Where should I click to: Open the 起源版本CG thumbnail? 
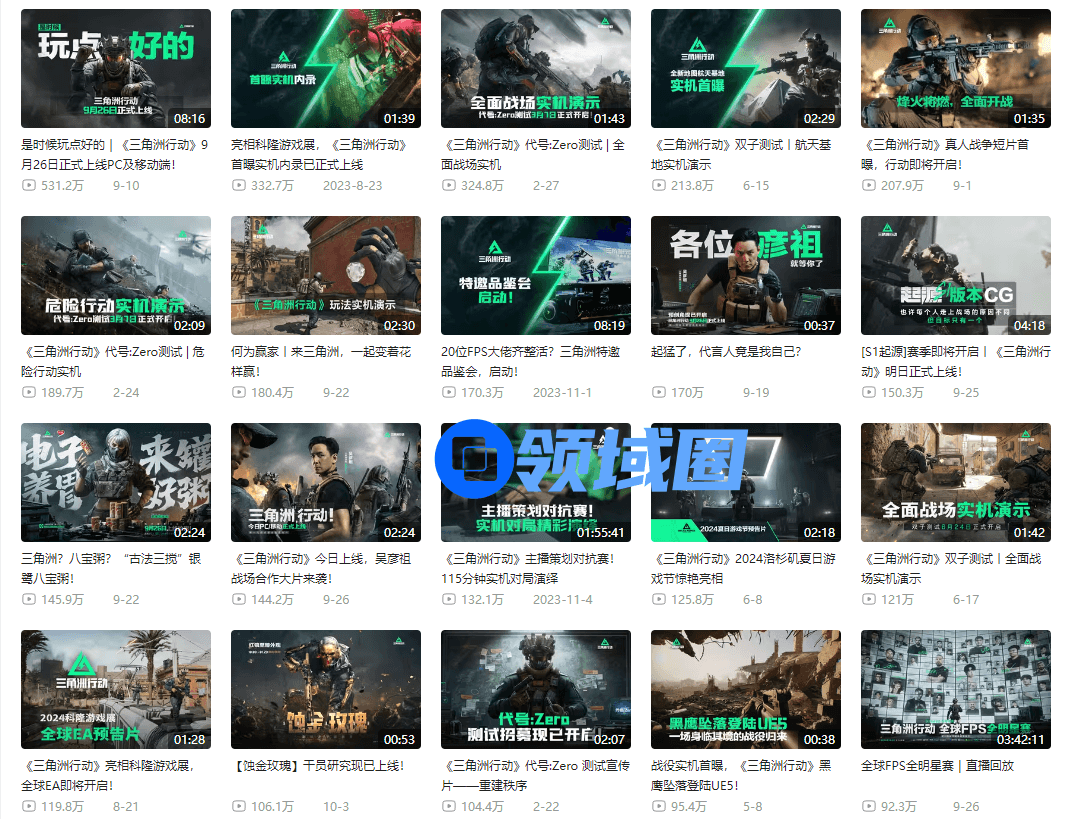click(x=955, y=275)
